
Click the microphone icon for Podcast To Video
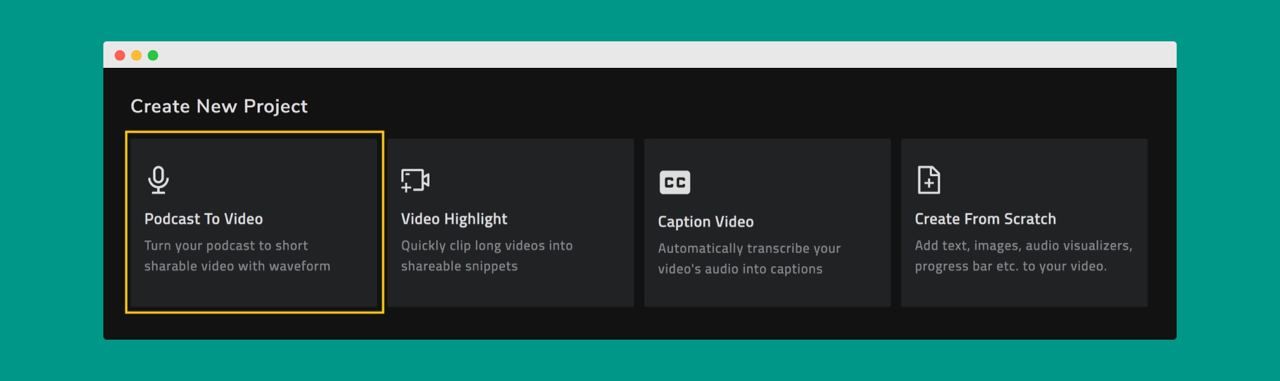coord(158,180)
